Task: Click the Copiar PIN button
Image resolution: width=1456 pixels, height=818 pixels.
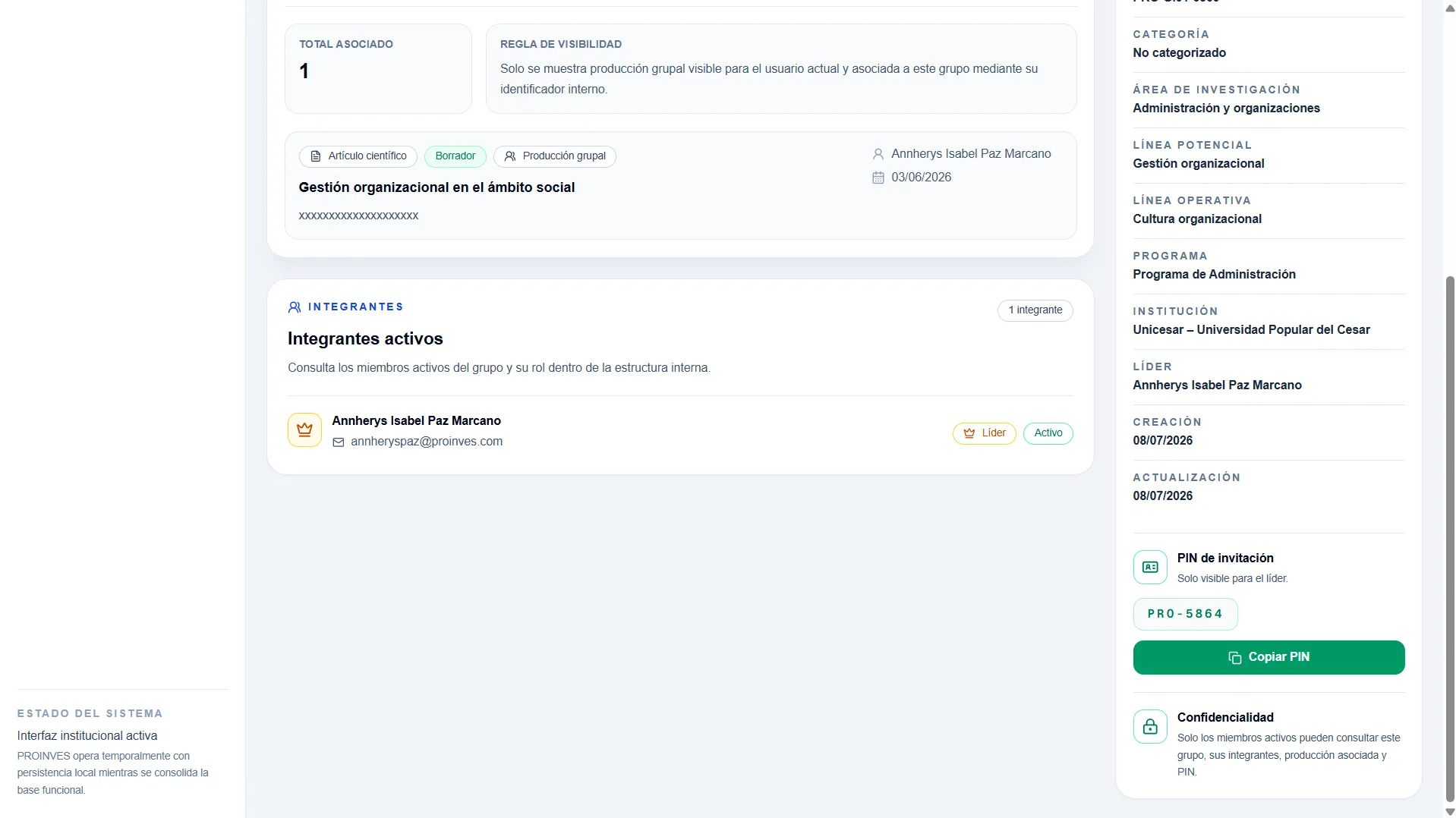Action: pyautogui.click(x=1268, y=657)
